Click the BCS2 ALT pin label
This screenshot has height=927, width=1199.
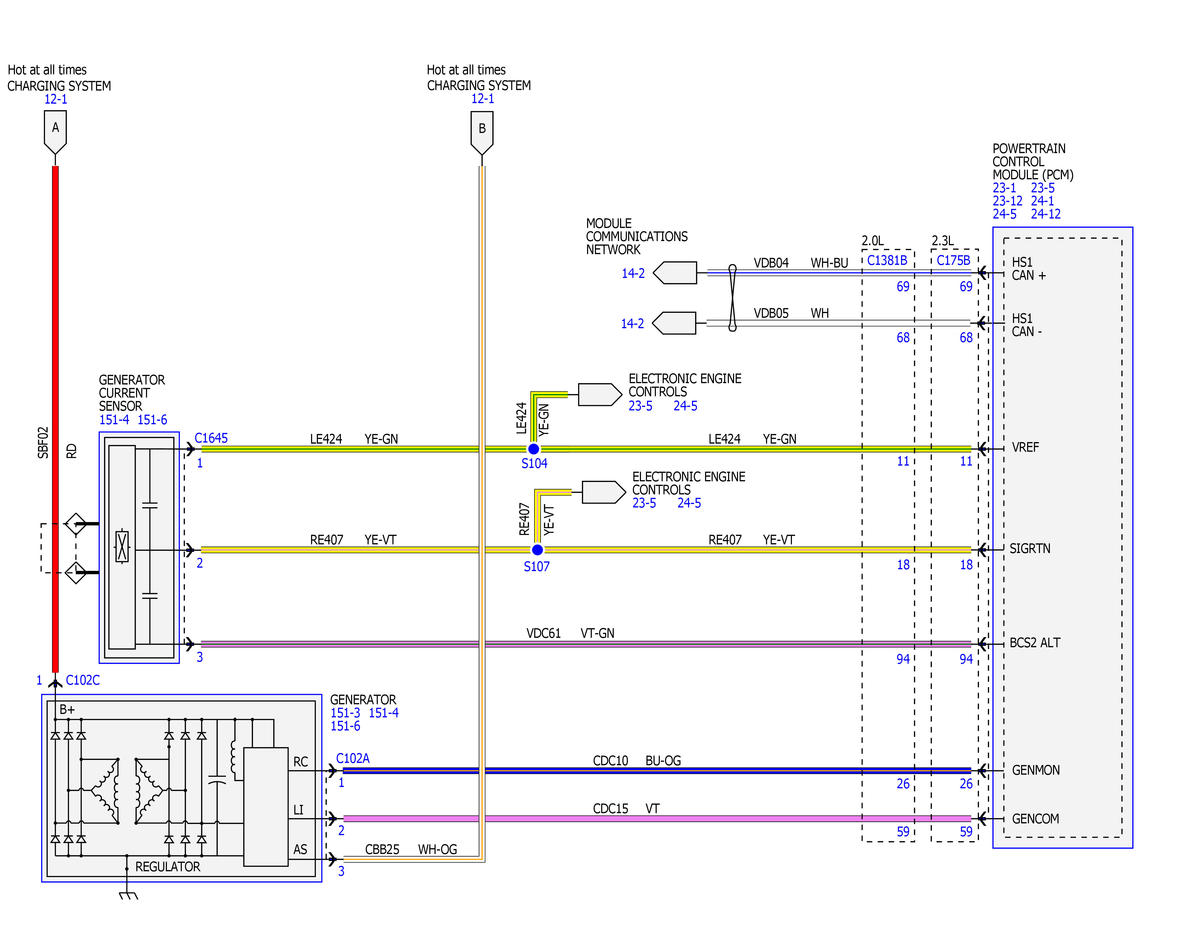click(x=1035, y=642)
